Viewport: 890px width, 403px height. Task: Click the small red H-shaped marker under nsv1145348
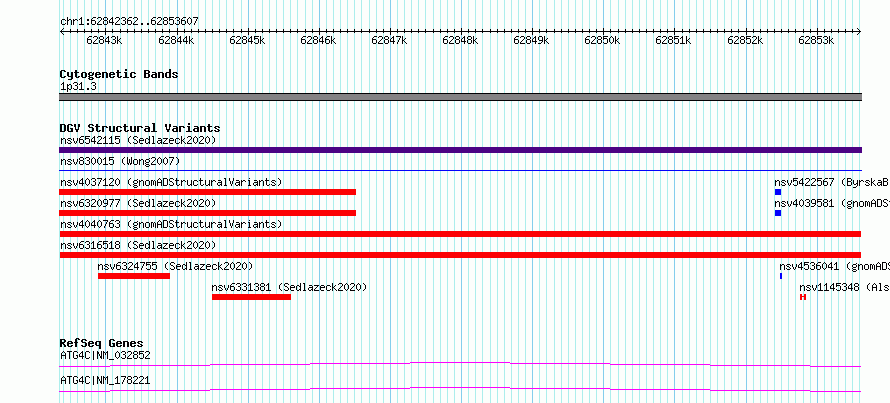click(x=803, y=297)
